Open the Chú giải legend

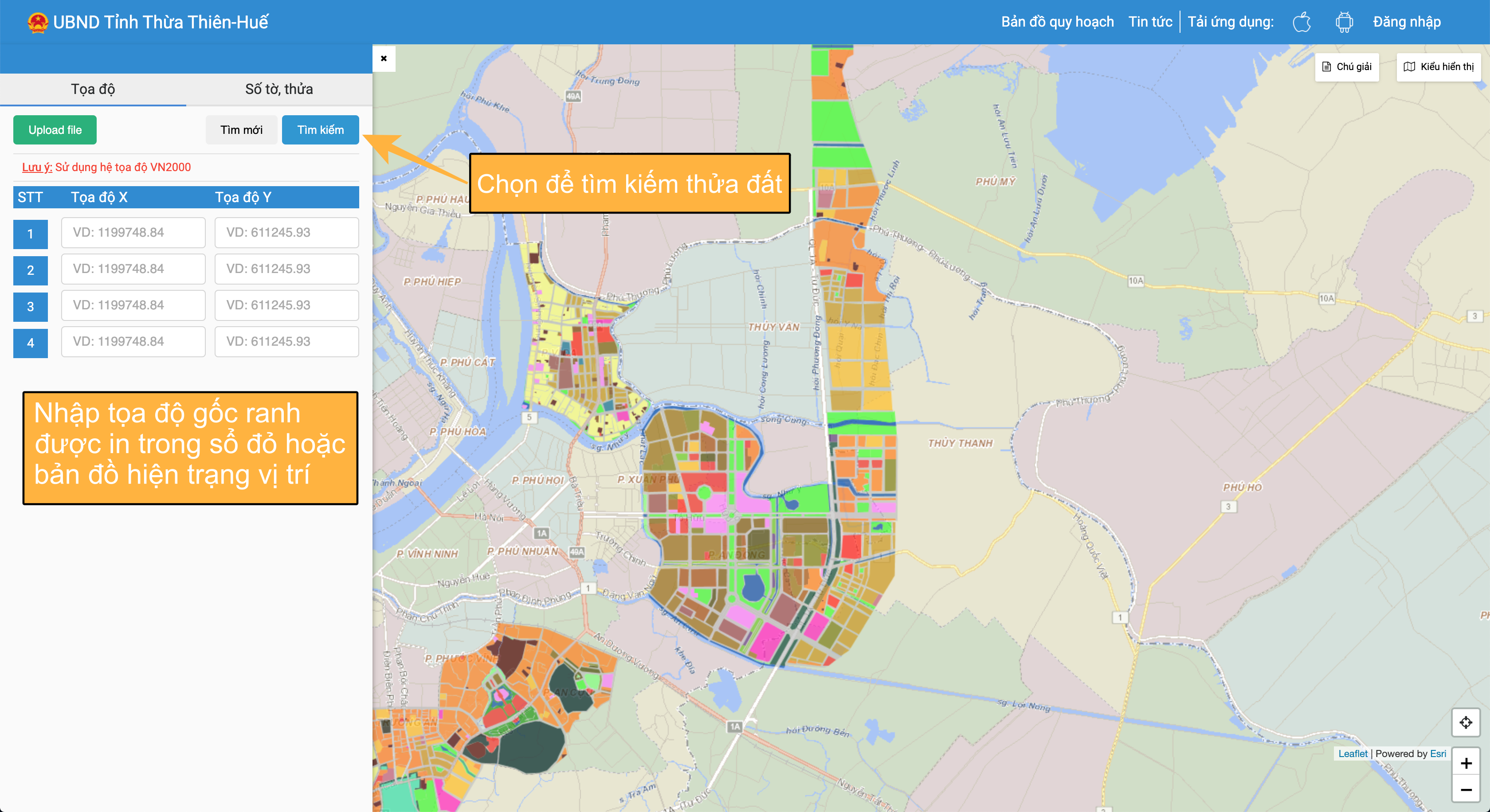[x=1347, y=67]
